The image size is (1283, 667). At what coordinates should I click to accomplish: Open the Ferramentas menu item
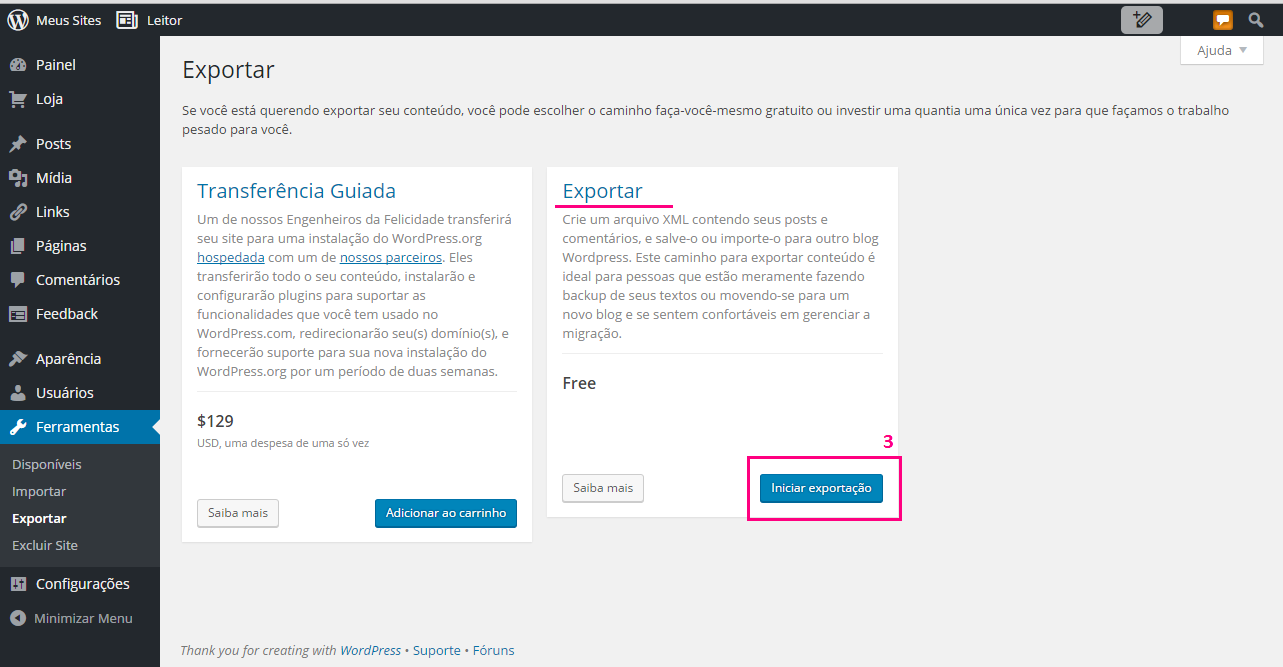point(80,427)
